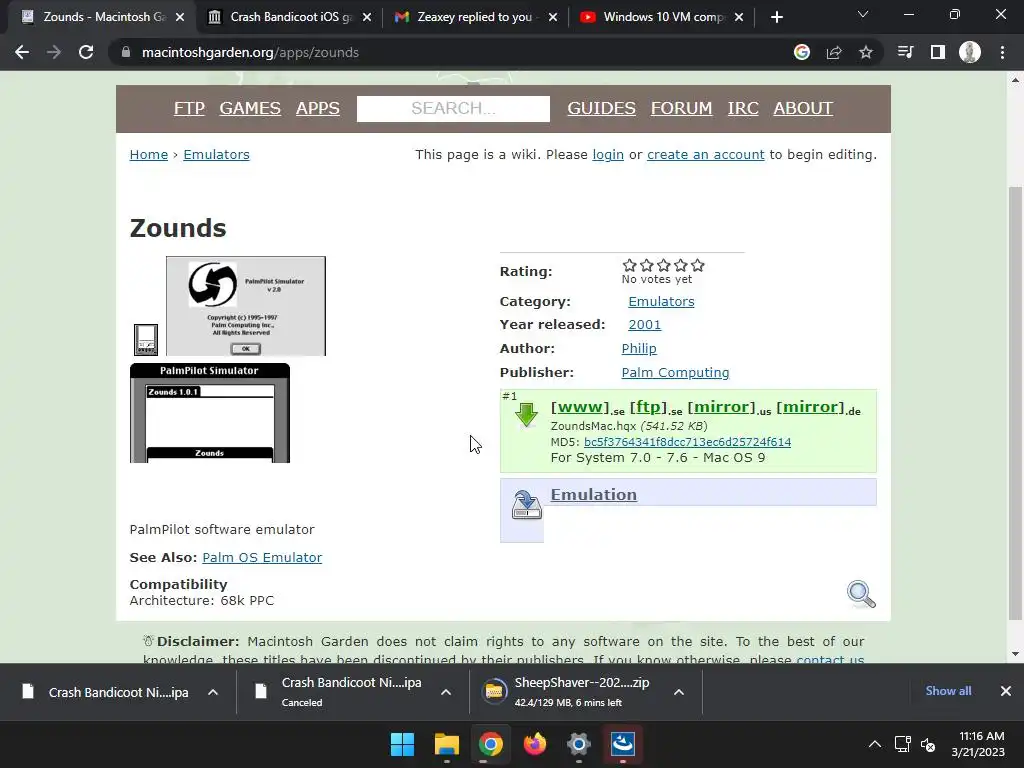Close the Windows 10 VM tab

(x=739, y=17)
